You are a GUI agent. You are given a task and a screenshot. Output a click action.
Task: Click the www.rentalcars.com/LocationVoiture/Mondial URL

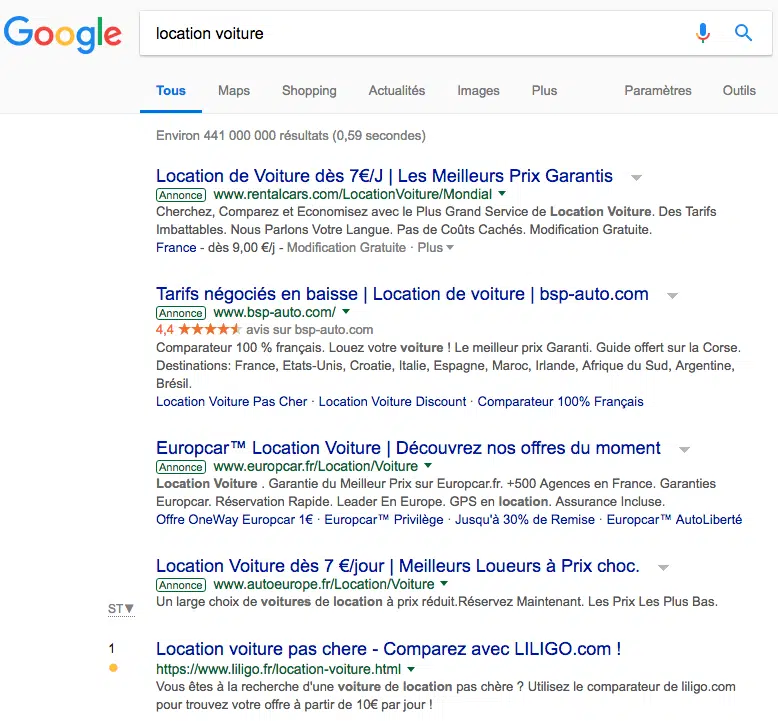[x=353, y=194]
